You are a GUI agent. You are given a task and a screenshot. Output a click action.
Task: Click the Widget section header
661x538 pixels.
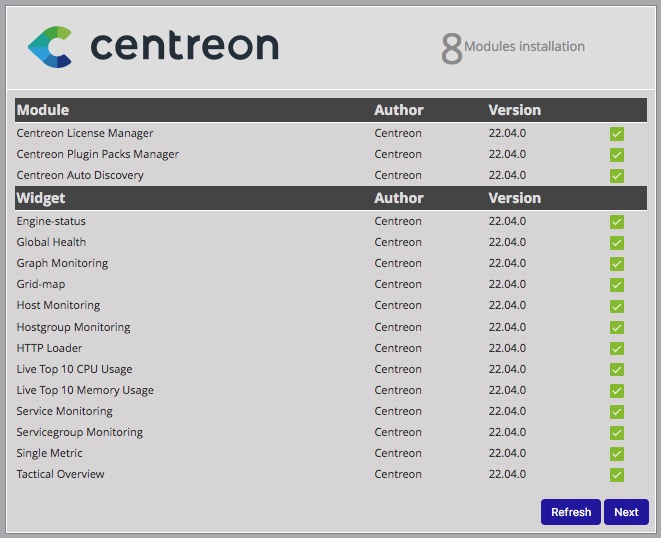[x=41, y=198]
